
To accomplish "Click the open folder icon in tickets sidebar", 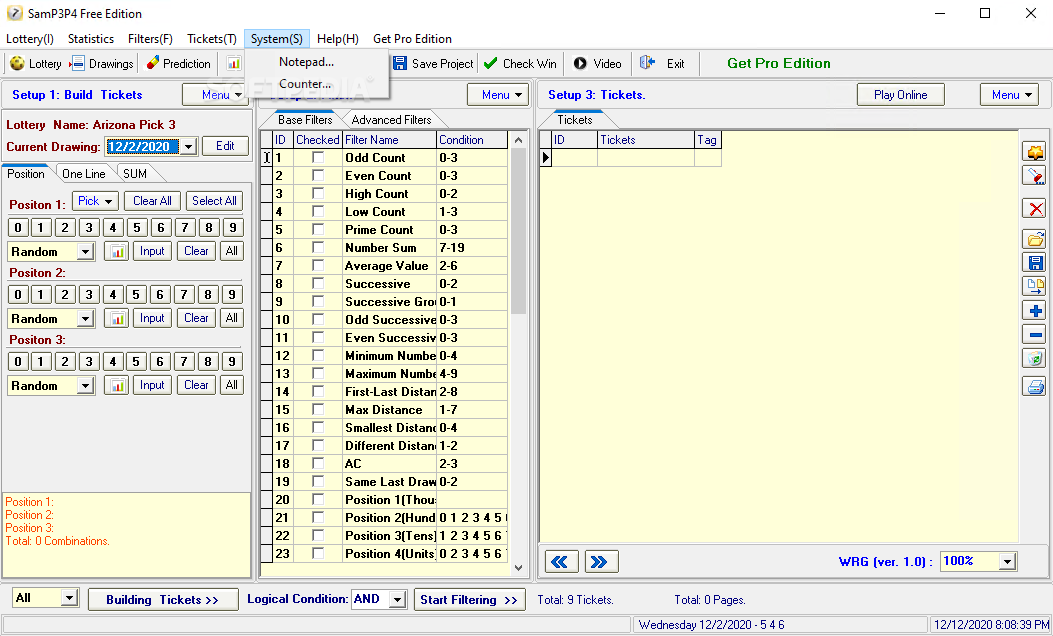I will pyautogui.click(x=1035, y=238).
